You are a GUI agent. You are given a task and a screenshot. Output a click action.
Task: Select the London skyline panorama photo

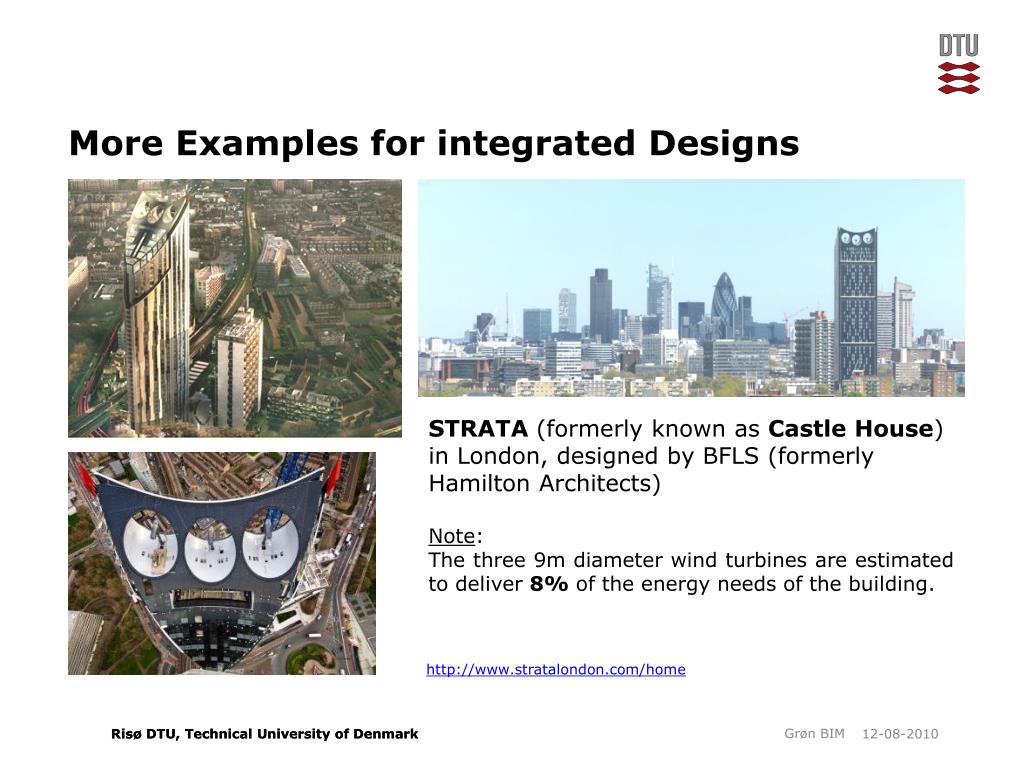[x=691, y=288]
